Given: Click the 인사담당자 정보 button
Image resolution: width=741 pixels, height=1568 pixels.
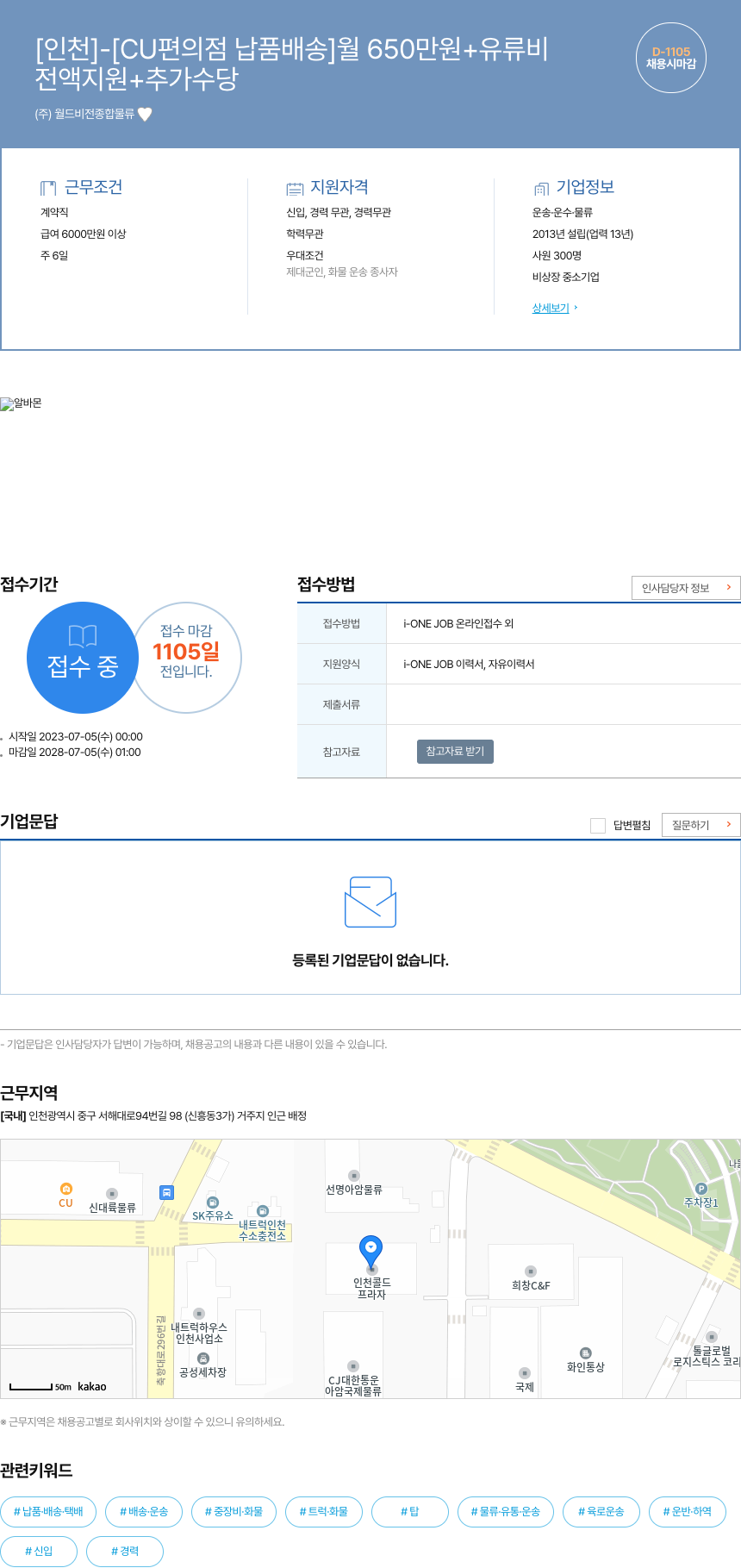Looking at the screenshot, I should tap(686, 588).
